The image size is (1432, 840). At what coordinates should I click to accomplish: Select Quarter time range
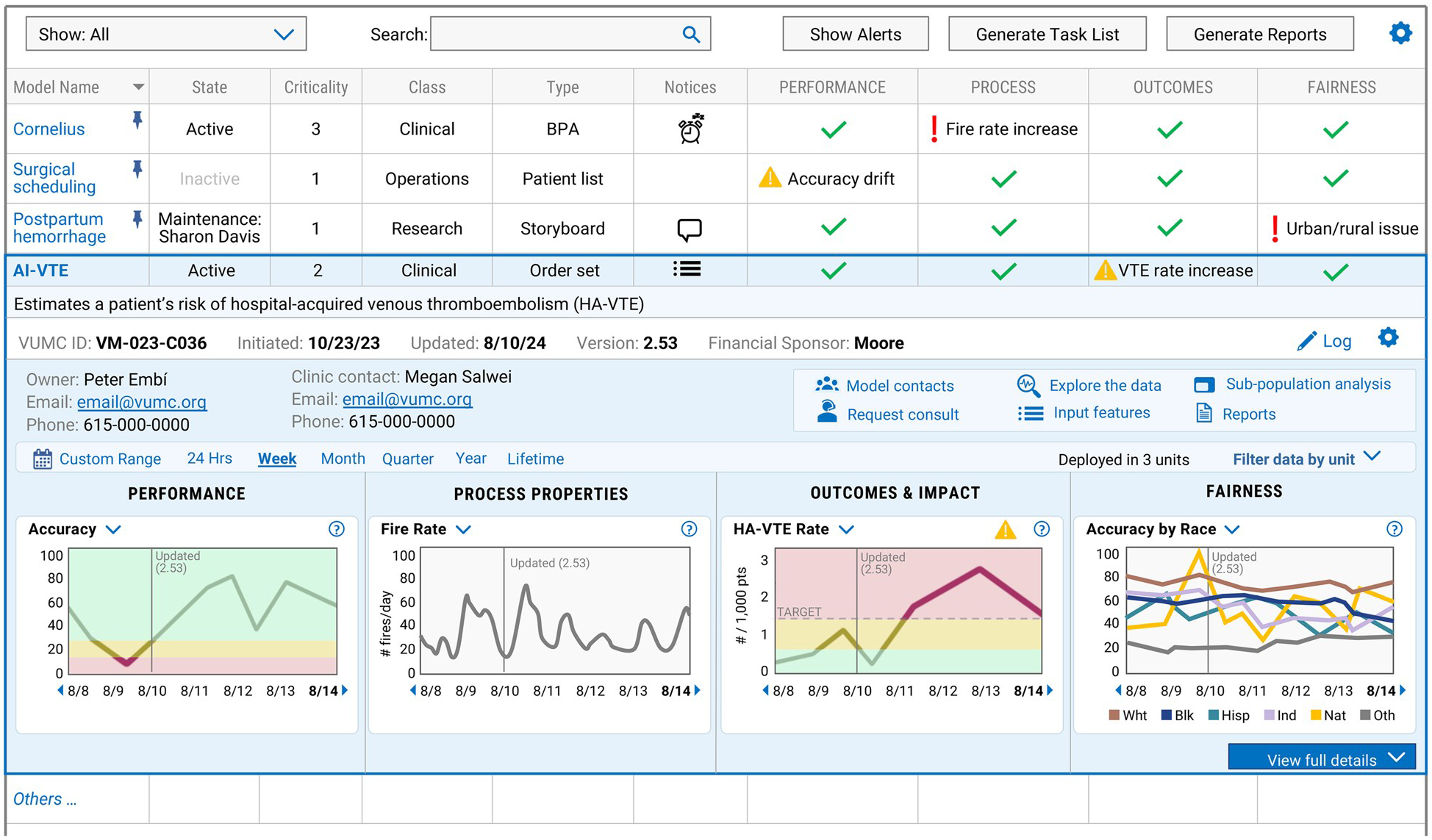[x=408, y=459]
